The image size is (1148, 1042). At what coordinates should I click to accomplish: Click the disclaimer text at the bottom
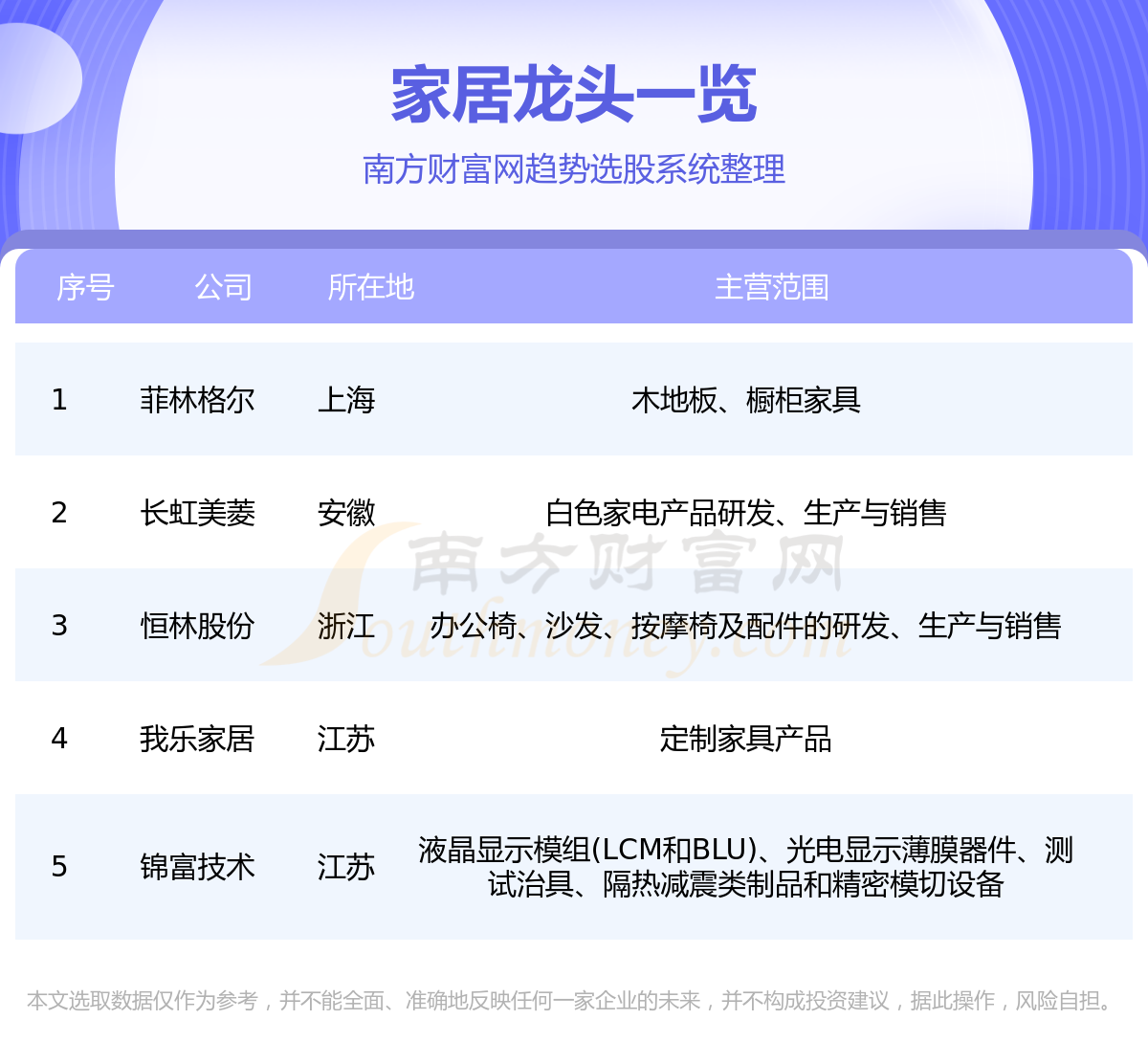574,1000
